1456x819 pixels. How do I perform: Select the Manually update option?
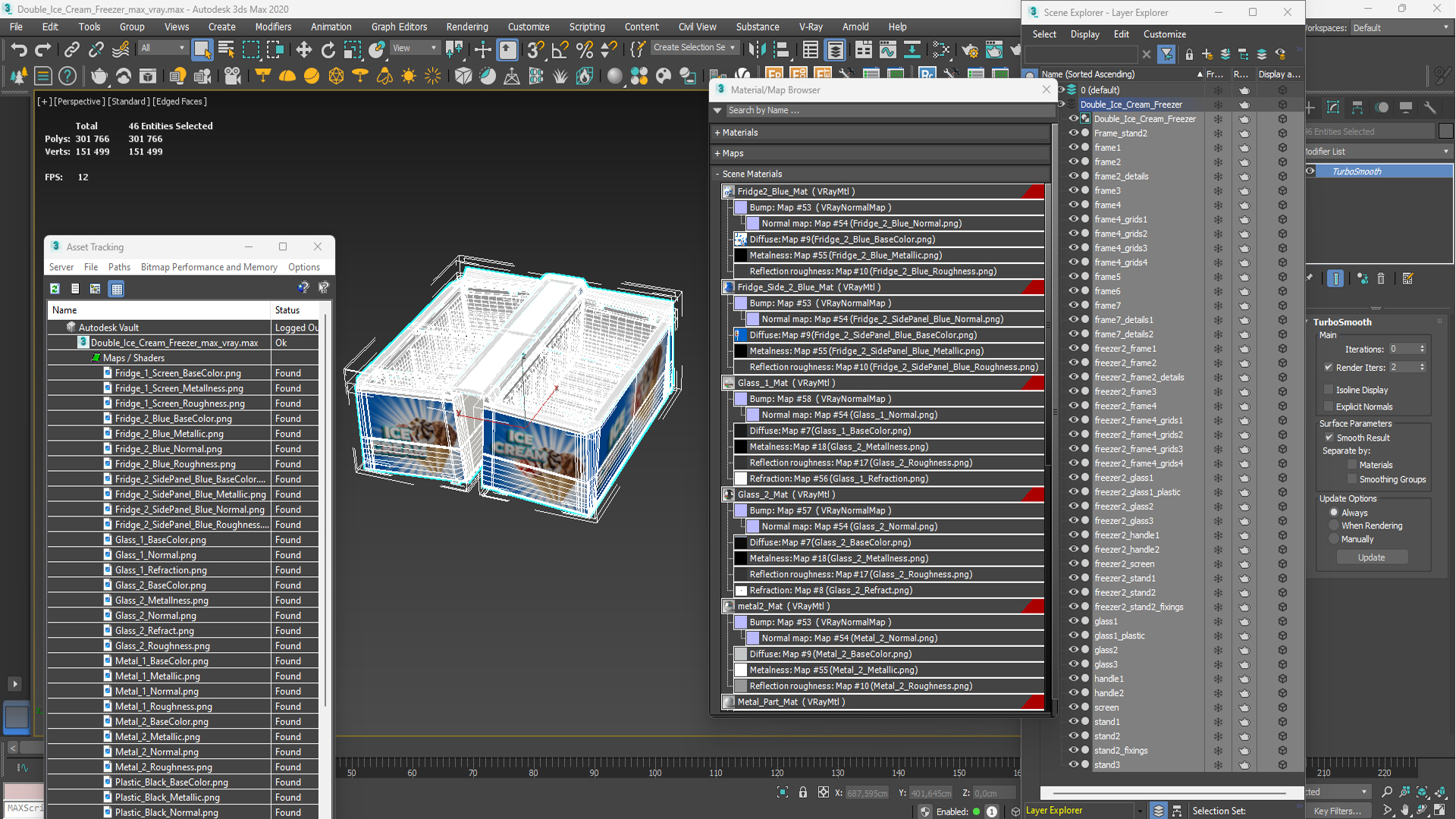coord(1334,539)
